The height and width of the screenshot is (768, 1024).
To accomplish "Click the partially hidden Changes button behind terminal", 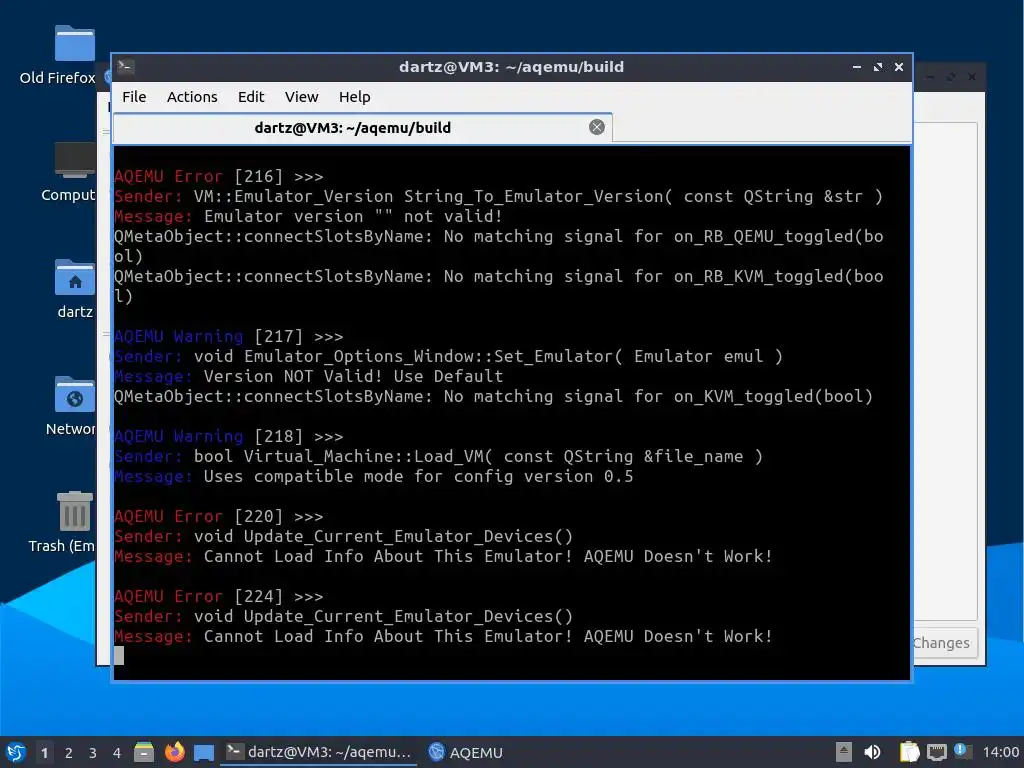I will 944,643.
